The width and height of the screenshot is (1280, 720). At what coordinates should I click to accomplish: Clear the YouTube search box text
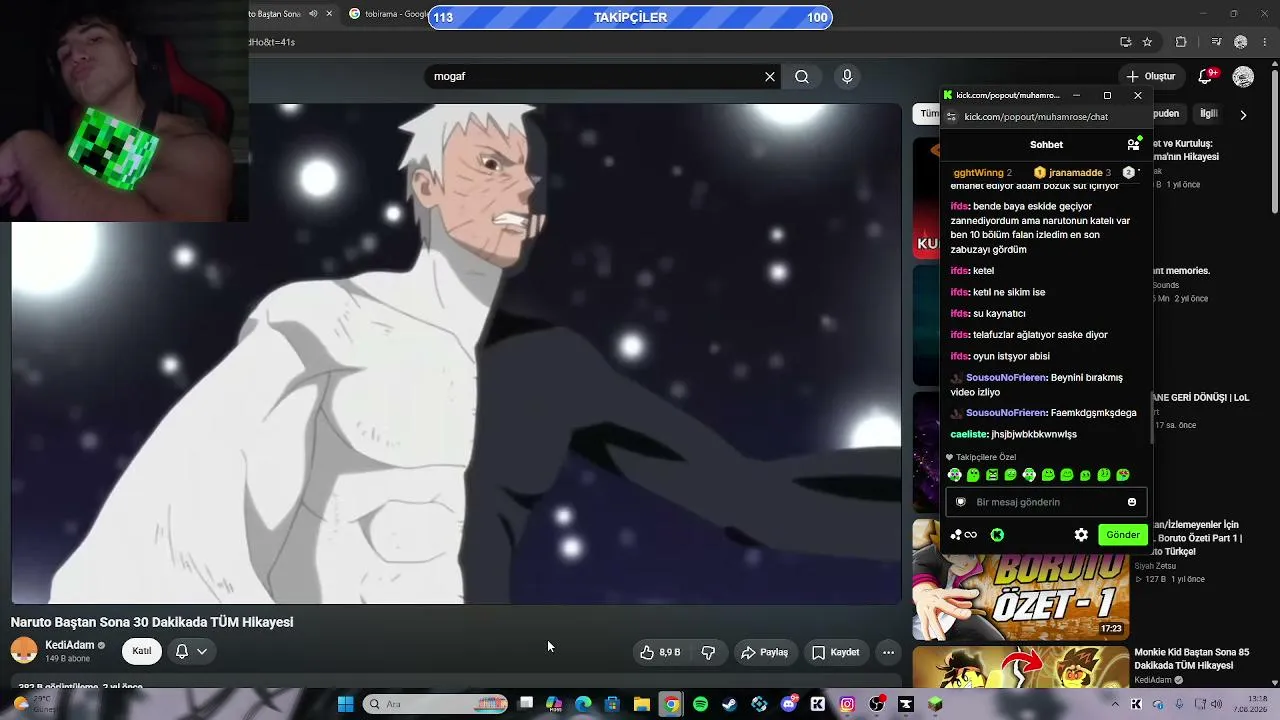point(770,76)
